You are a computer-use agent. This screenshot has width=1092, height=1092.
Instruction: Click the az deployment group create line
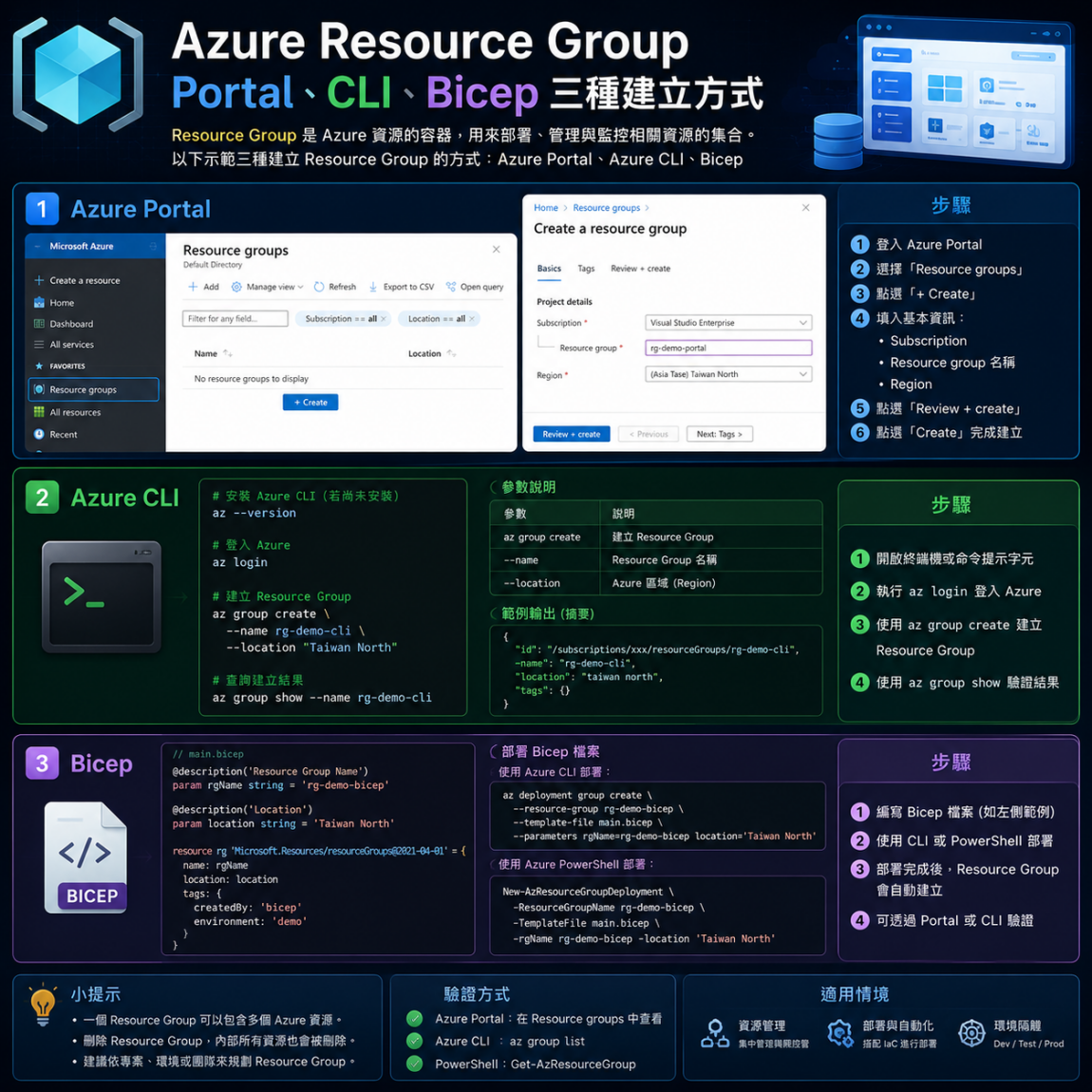[577, 796]
